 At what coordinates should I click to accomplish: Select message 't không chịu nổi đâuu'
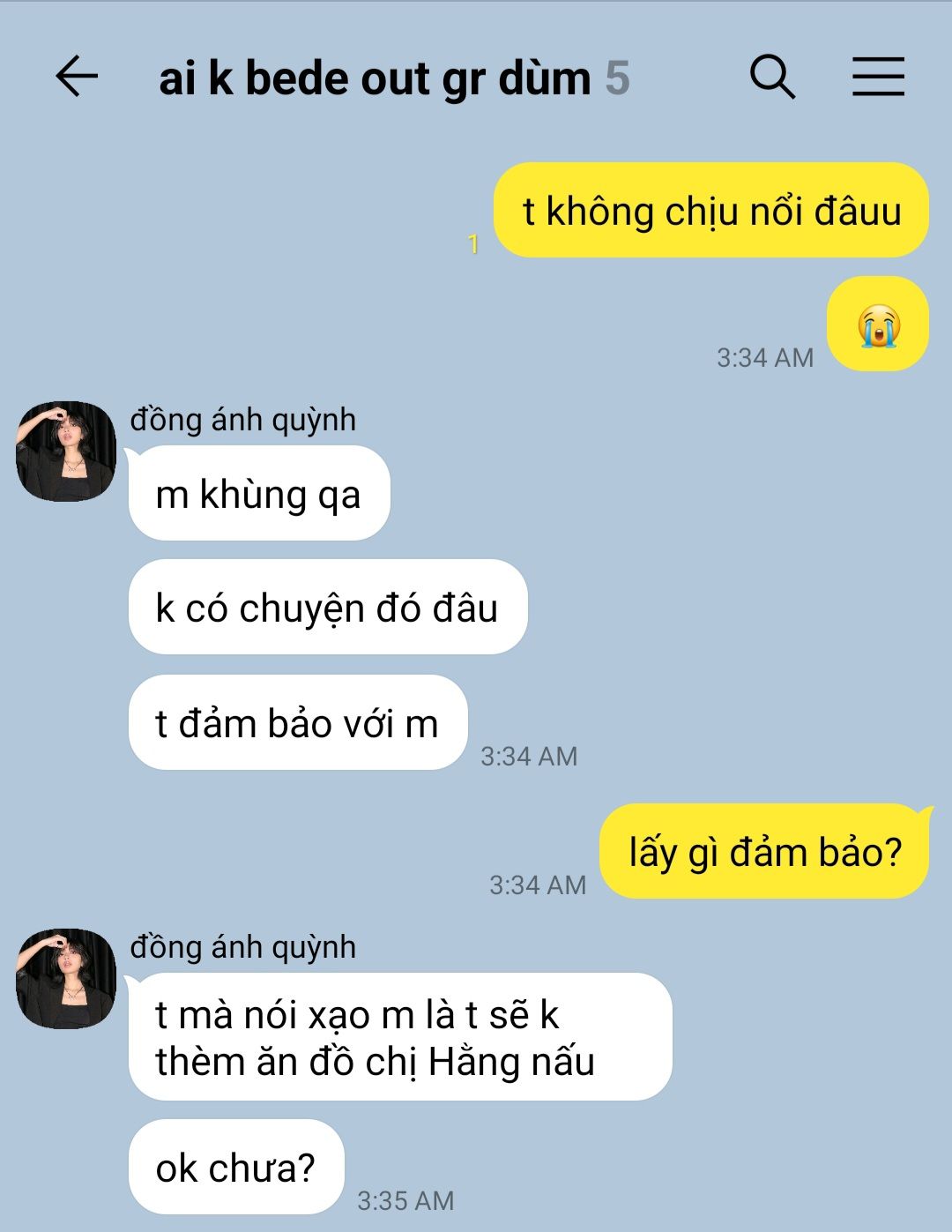click(711, 211)
